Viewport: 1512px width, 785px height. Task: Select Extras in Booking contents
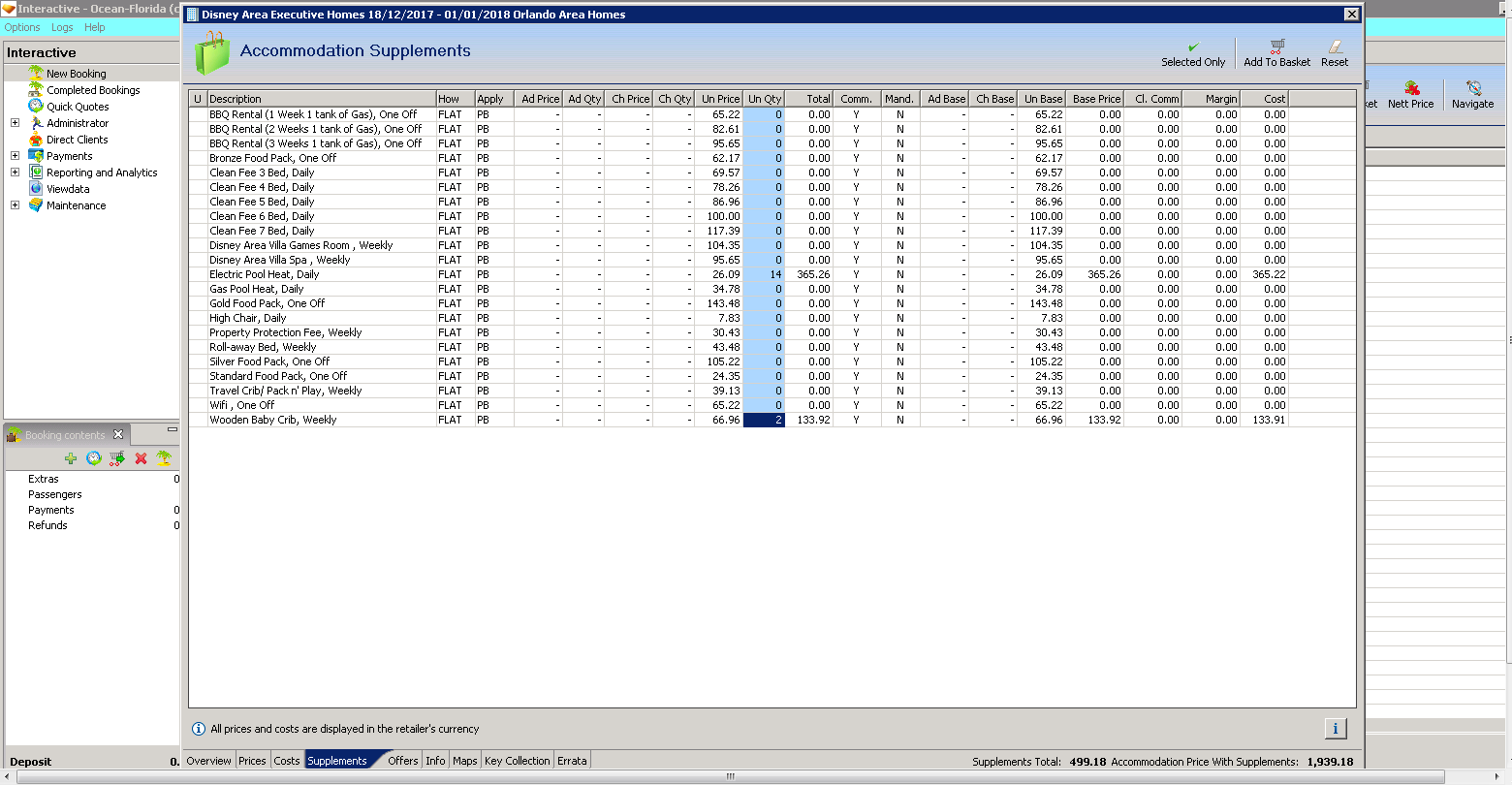point(44,479)
